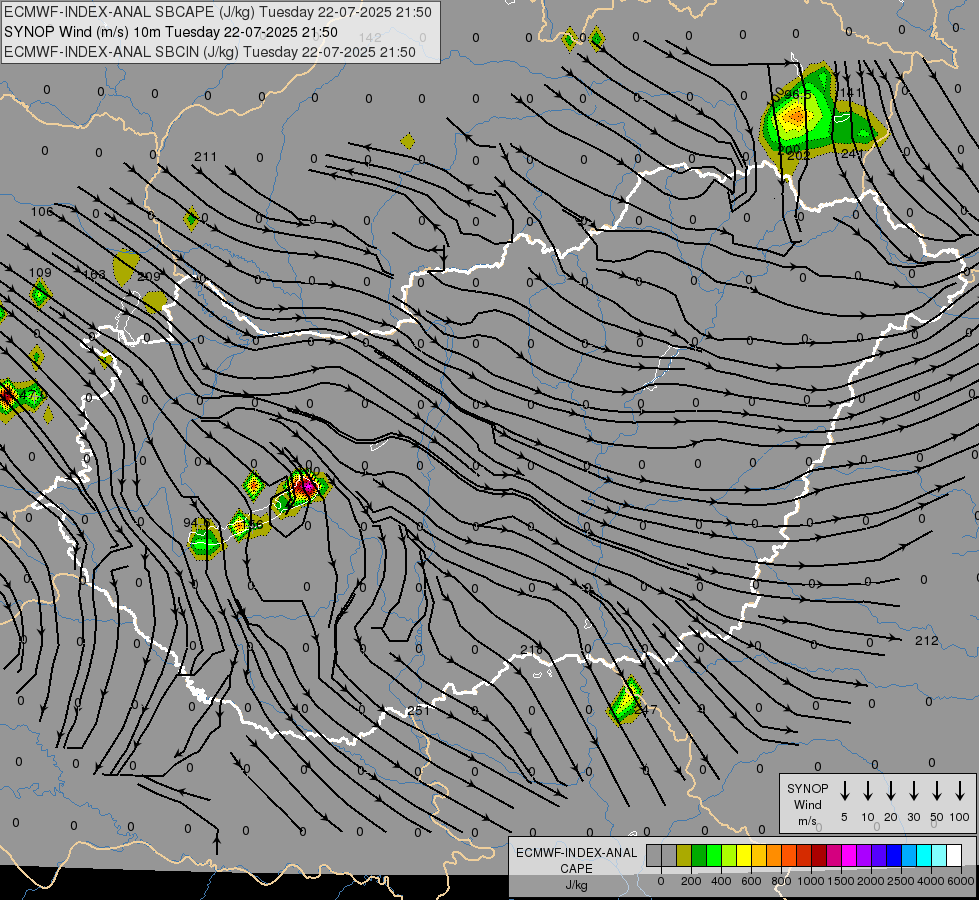The height and width of the screenshot is (900, 979).
Task: Click the wind legend arrow labeled 20
Action: click(891, 791)
